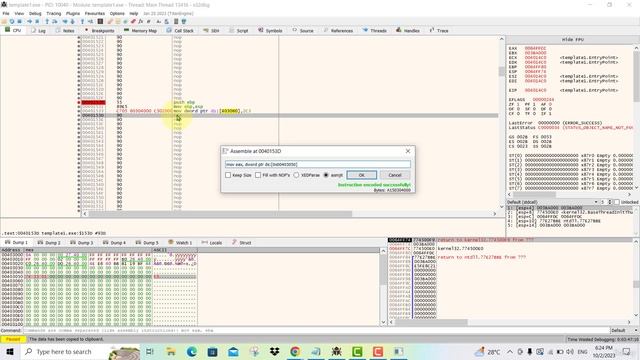The height and width of the screenshot is (360, 640).
Task: Switch to the Memory Map tab
Action: point(140,31)
